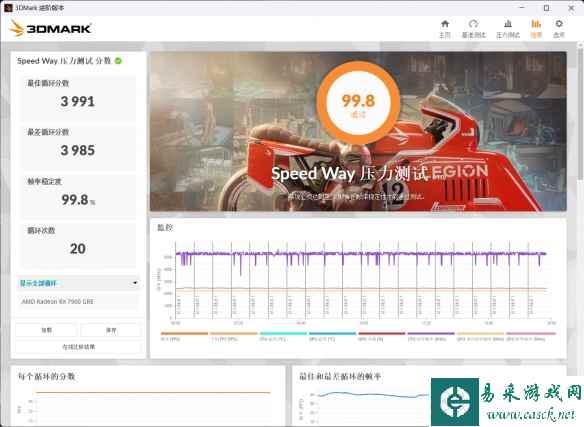Toggle the pink legend swatch
Screen dimensions: 584x427
click(531, 333)
